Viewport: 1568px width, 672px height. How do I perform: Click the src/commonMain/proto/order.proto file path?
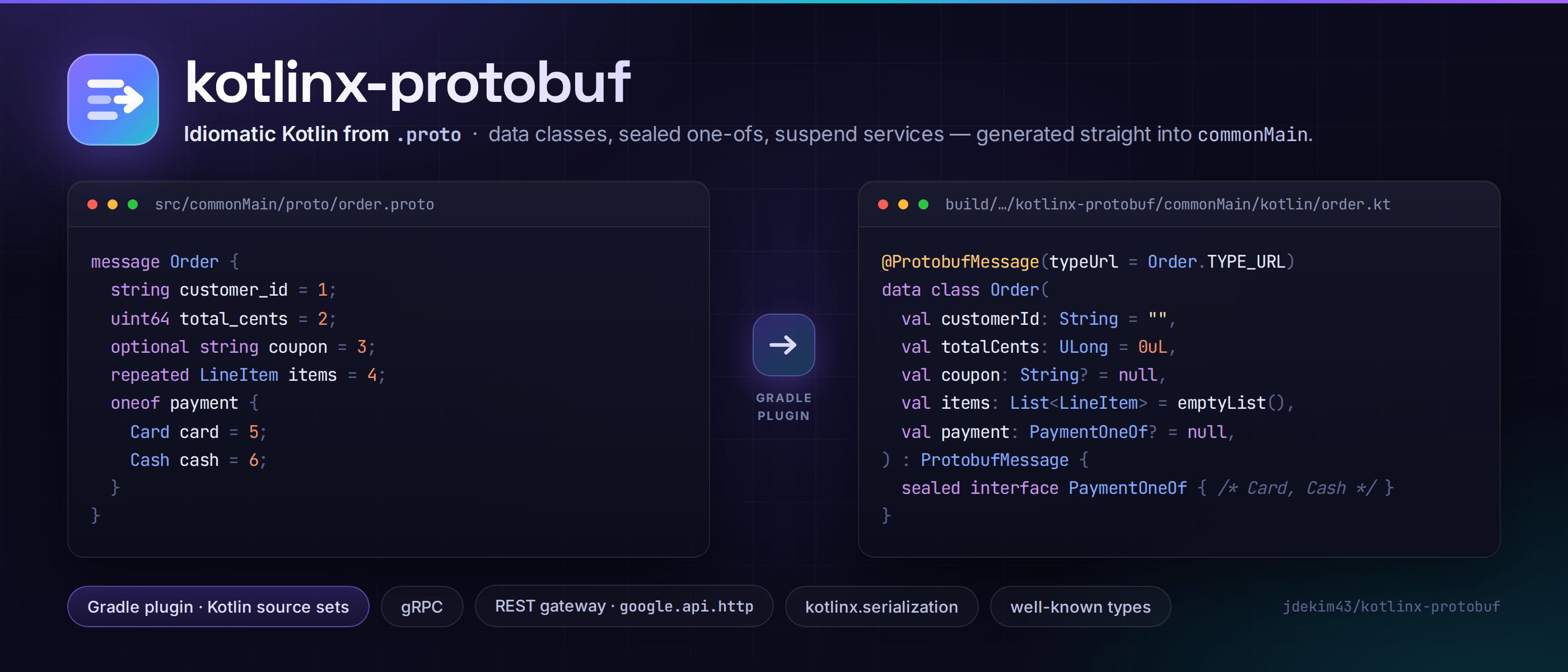coord(295,204)
